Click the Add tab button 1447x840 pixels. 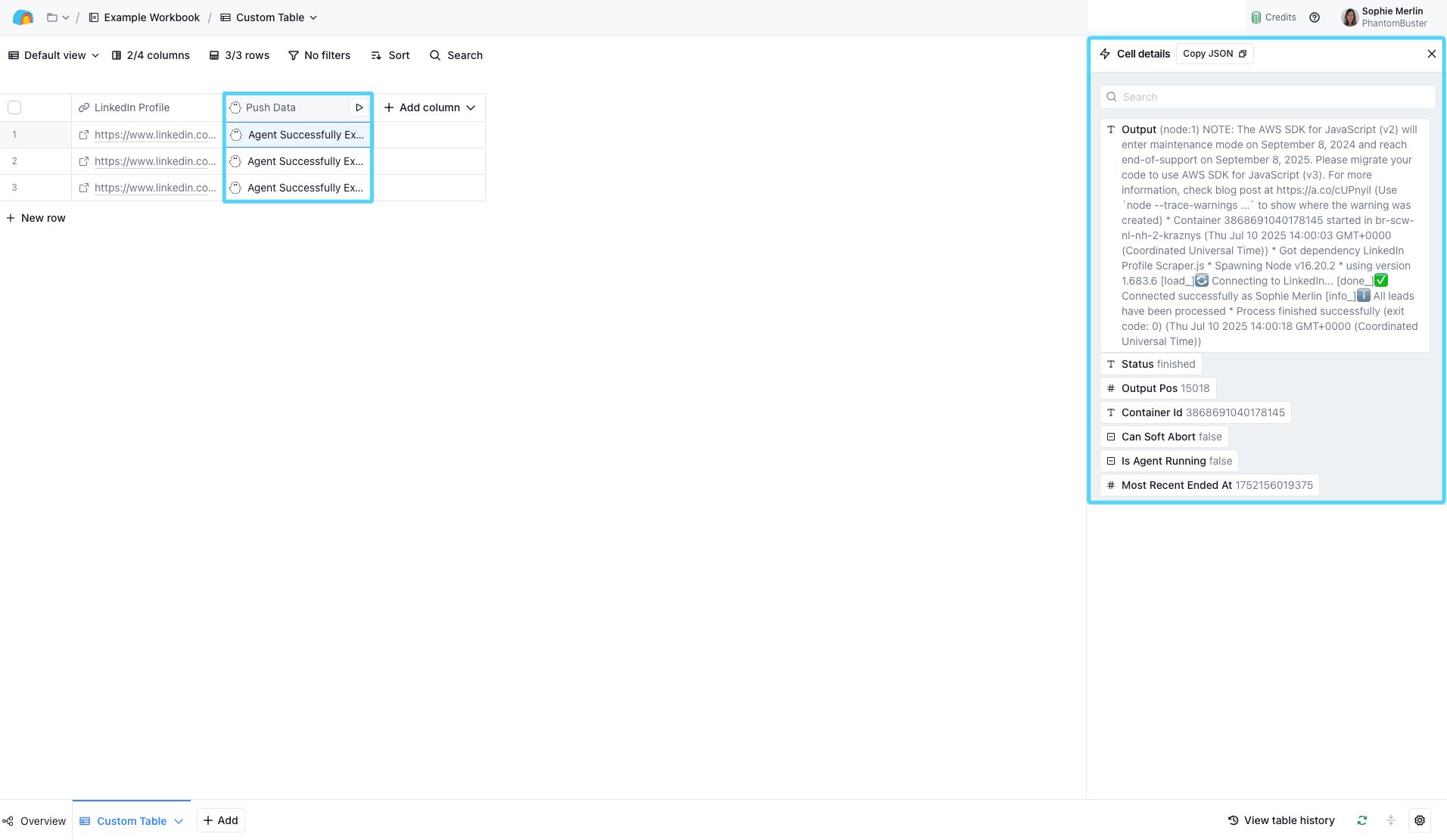coord(220,820)
